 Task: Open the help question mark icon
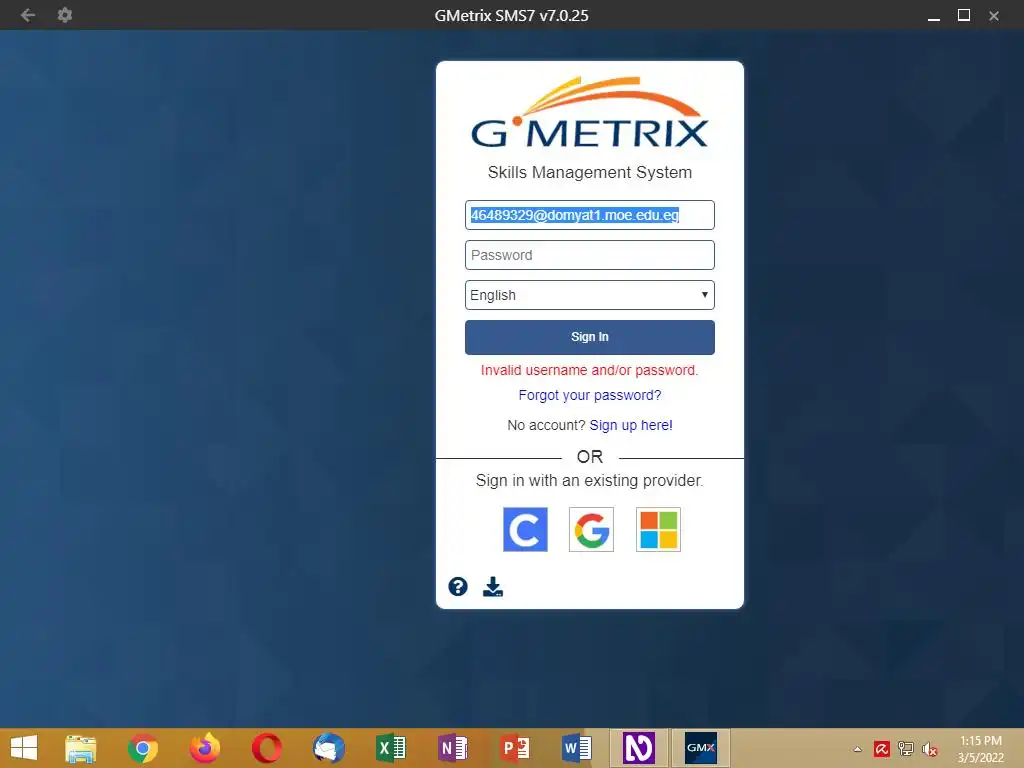(458, 586)
